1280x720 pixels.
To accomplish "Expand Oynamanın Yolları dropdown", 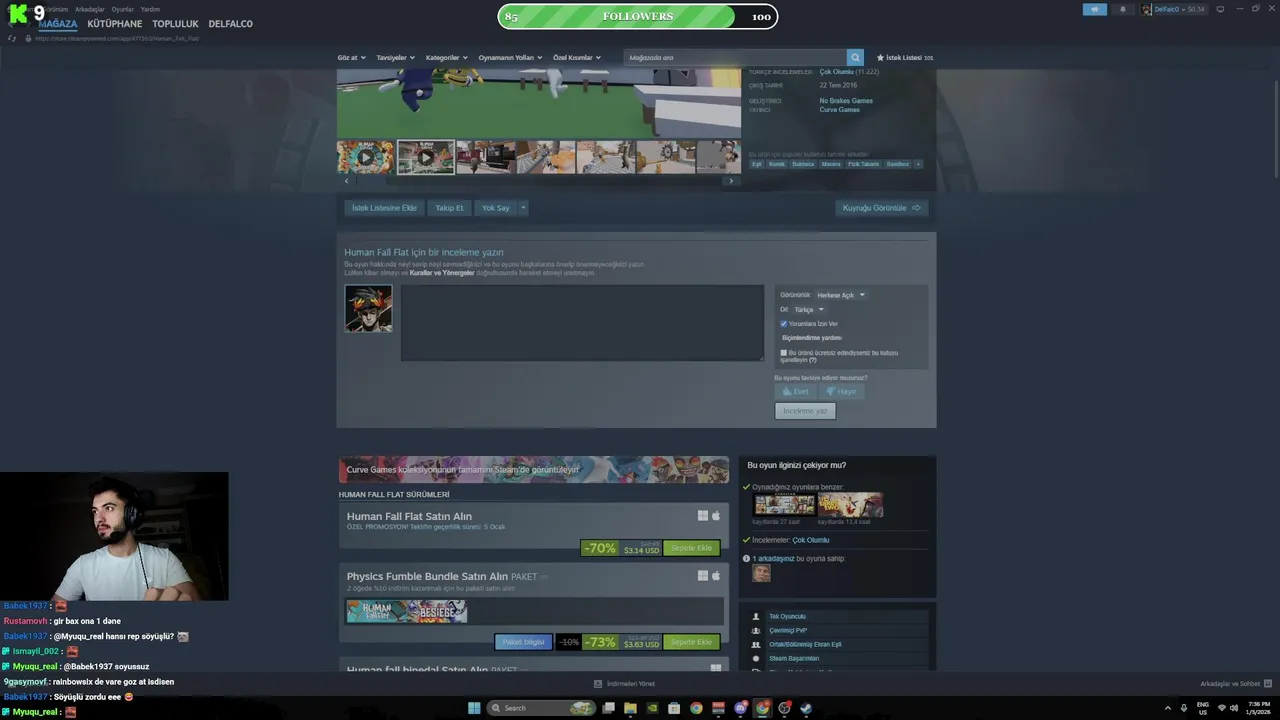I will point(510,57).
